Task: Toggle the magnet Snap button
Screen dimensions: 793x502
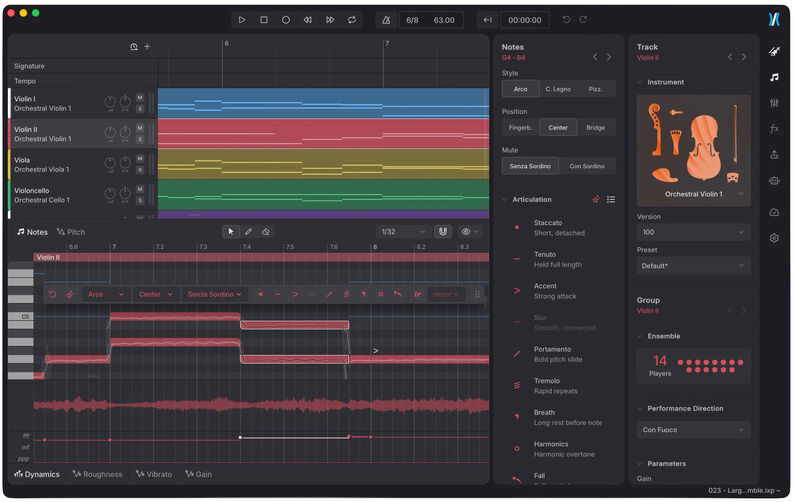Action: tap(443, 232)
